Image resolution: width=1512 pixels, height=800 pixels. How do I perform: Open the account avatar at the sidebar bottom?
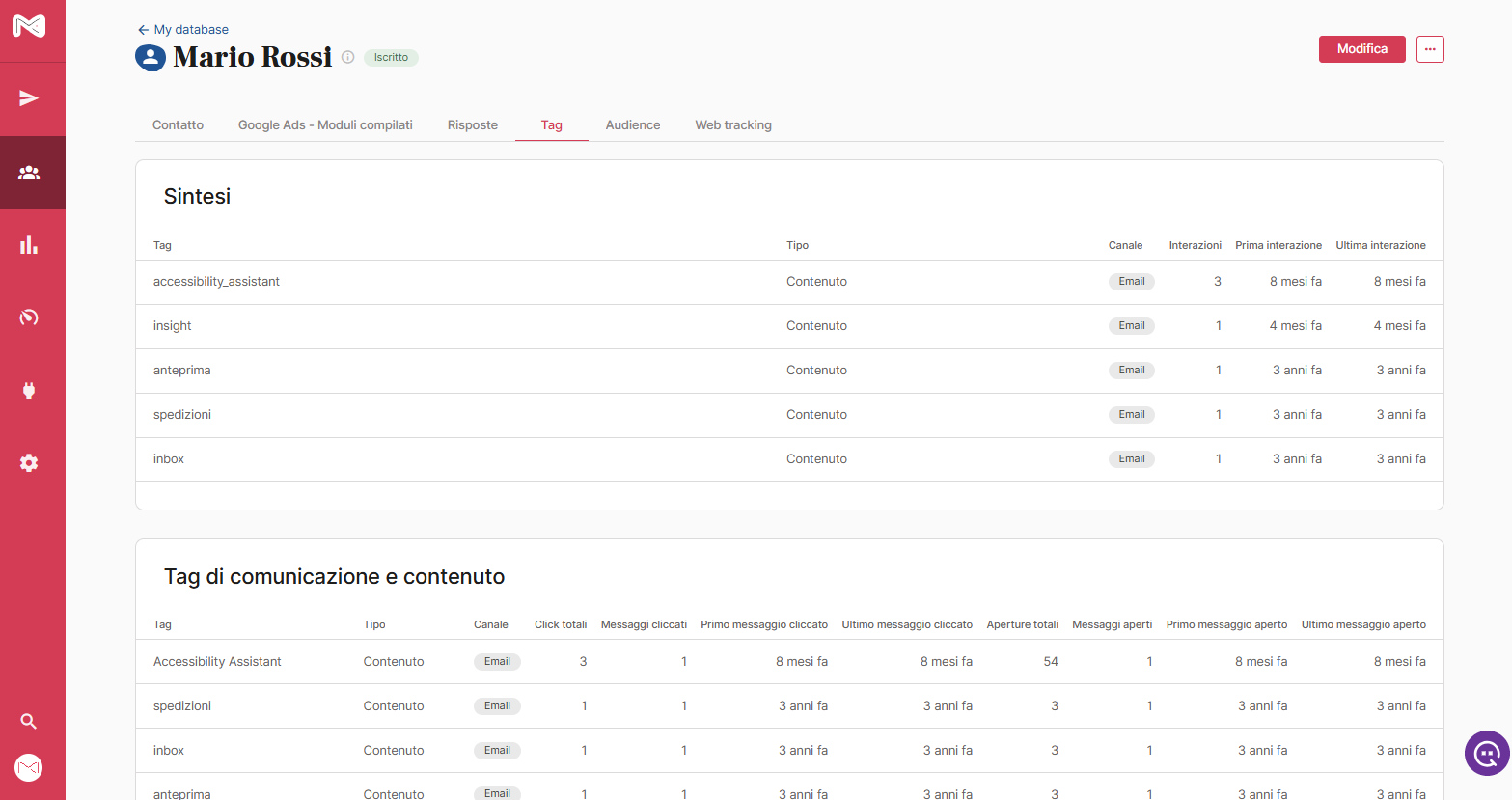(29, 767)
